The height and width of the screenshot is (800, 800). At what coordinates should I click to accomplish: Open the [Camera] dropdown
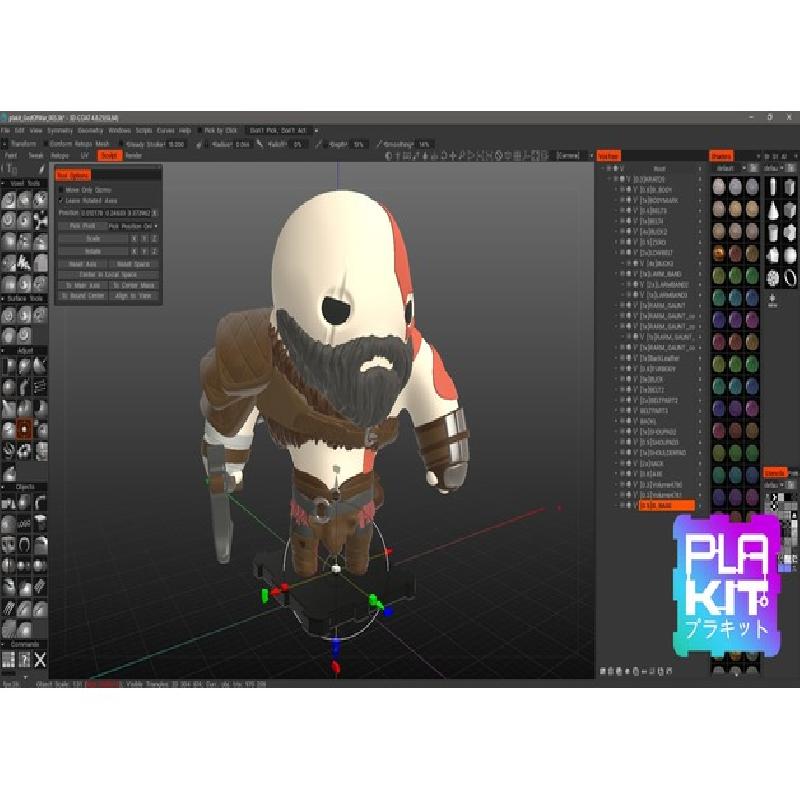[574, 156]
